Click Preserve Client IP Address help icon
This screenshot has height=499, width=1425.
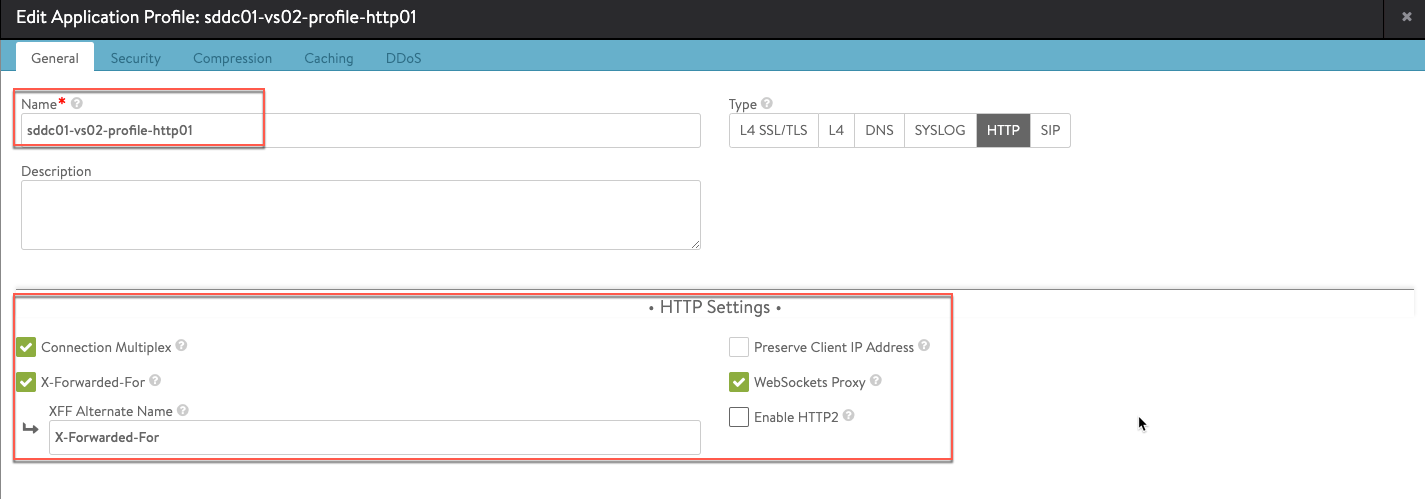tap(924, 346)
